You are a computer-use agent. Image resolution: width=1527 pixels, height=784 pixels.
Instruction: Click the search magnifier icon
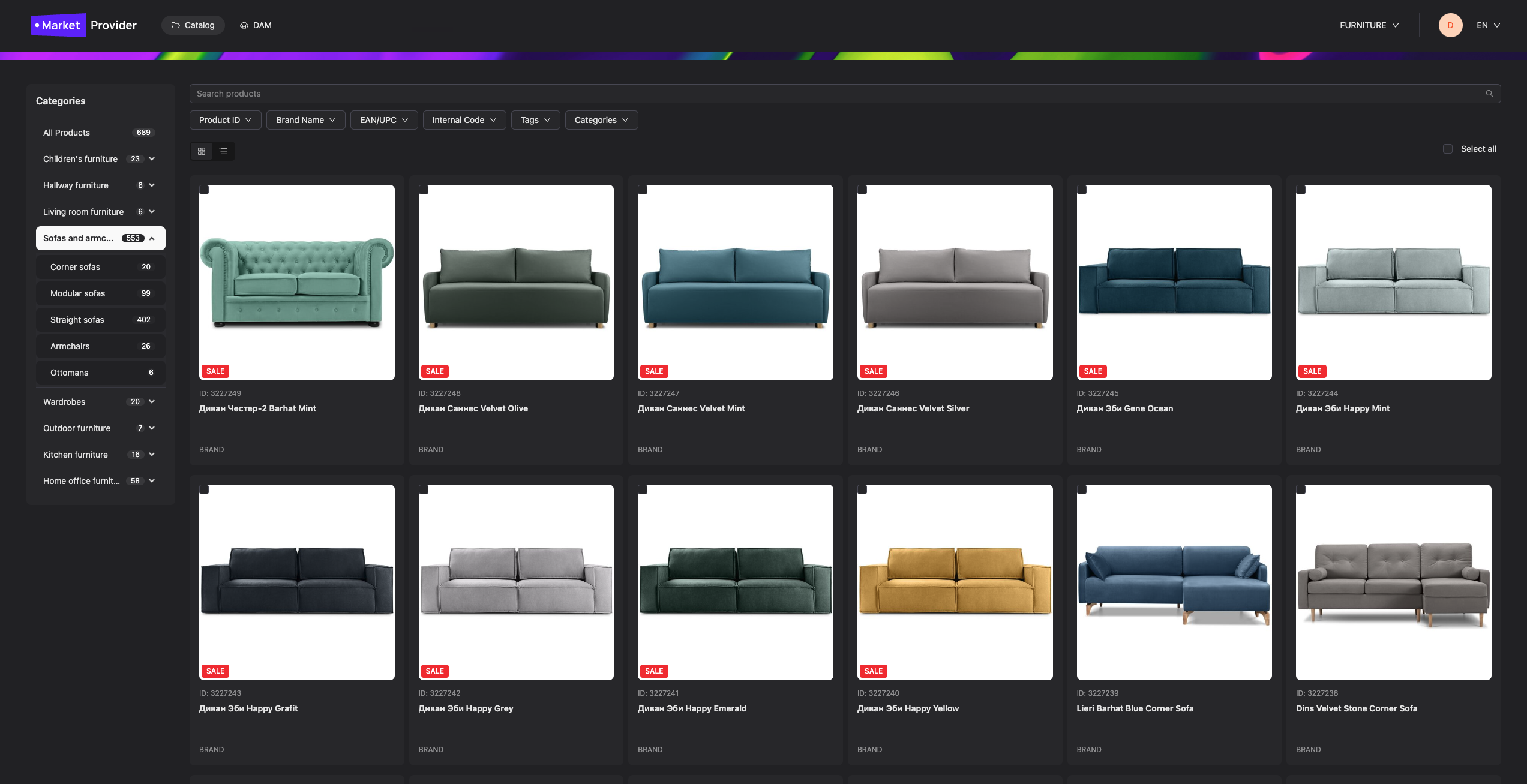(1489, 94)
